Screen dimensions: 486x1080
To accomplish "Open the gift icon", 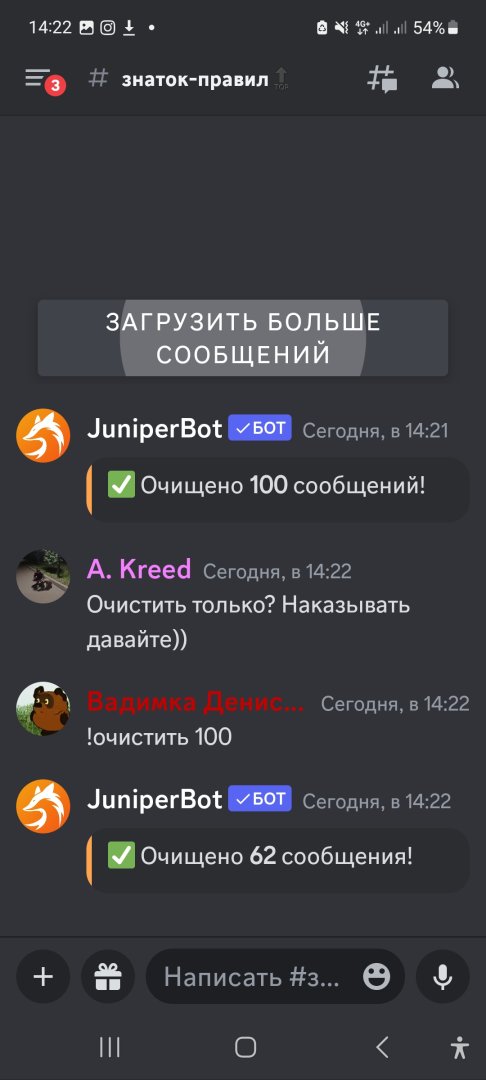I will [x=107, y=977].
